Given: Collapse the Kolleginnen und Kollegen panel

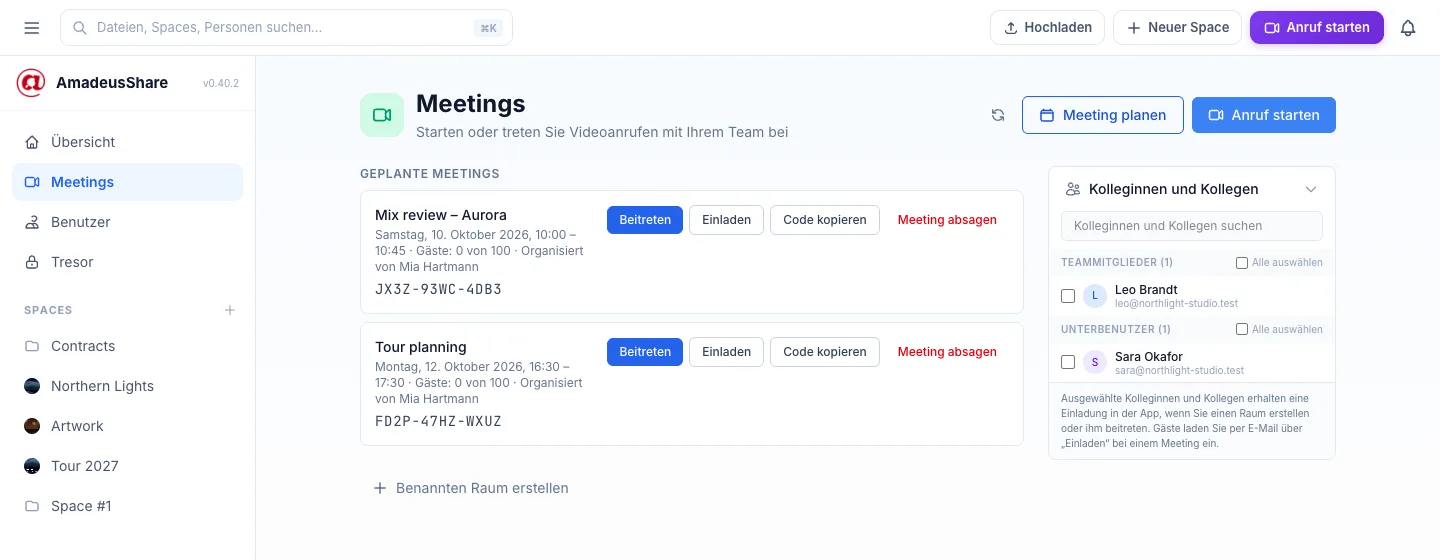Looking at the screenshot, I should click(1311, 189).
